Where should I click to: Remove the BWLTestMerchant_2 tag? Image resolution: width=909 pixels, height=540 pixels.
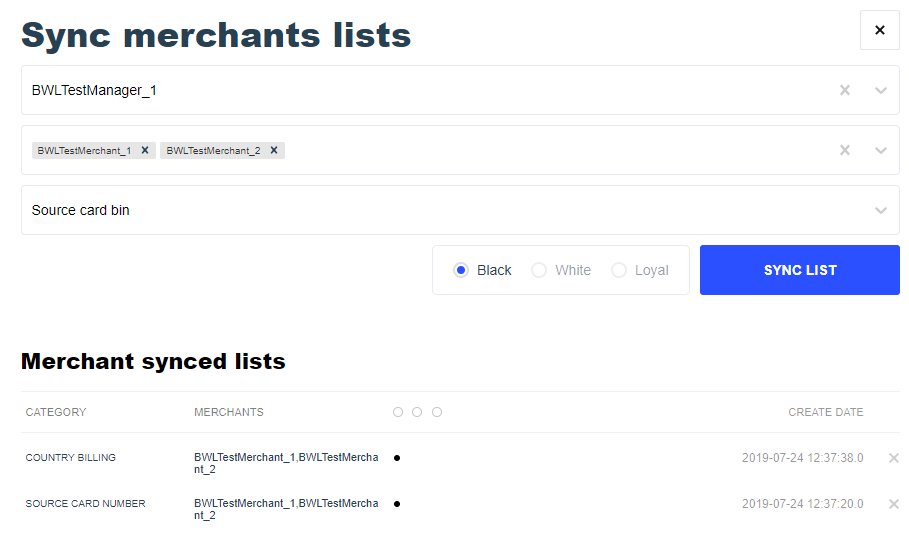(274, 150)
